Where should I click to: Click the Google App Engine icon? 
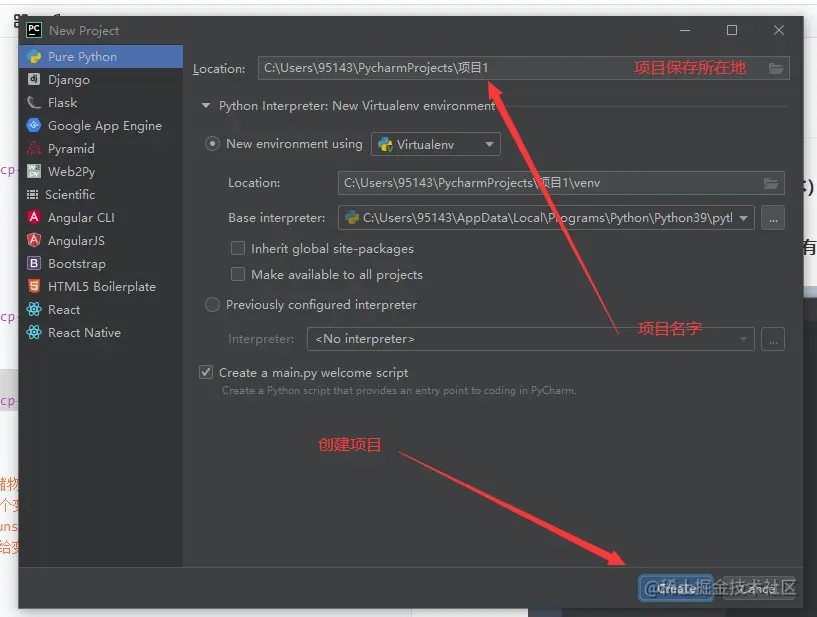click(34, 125)
